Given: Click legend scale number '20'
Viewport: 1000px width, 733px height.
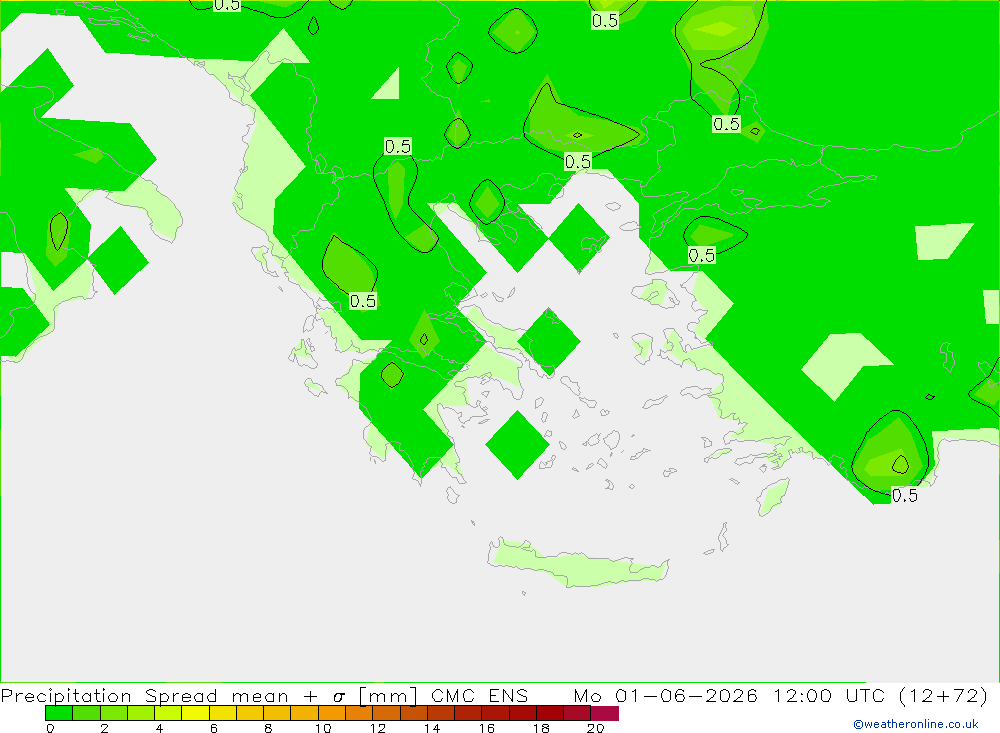Looking at the screenshot, I should (596, 728).
